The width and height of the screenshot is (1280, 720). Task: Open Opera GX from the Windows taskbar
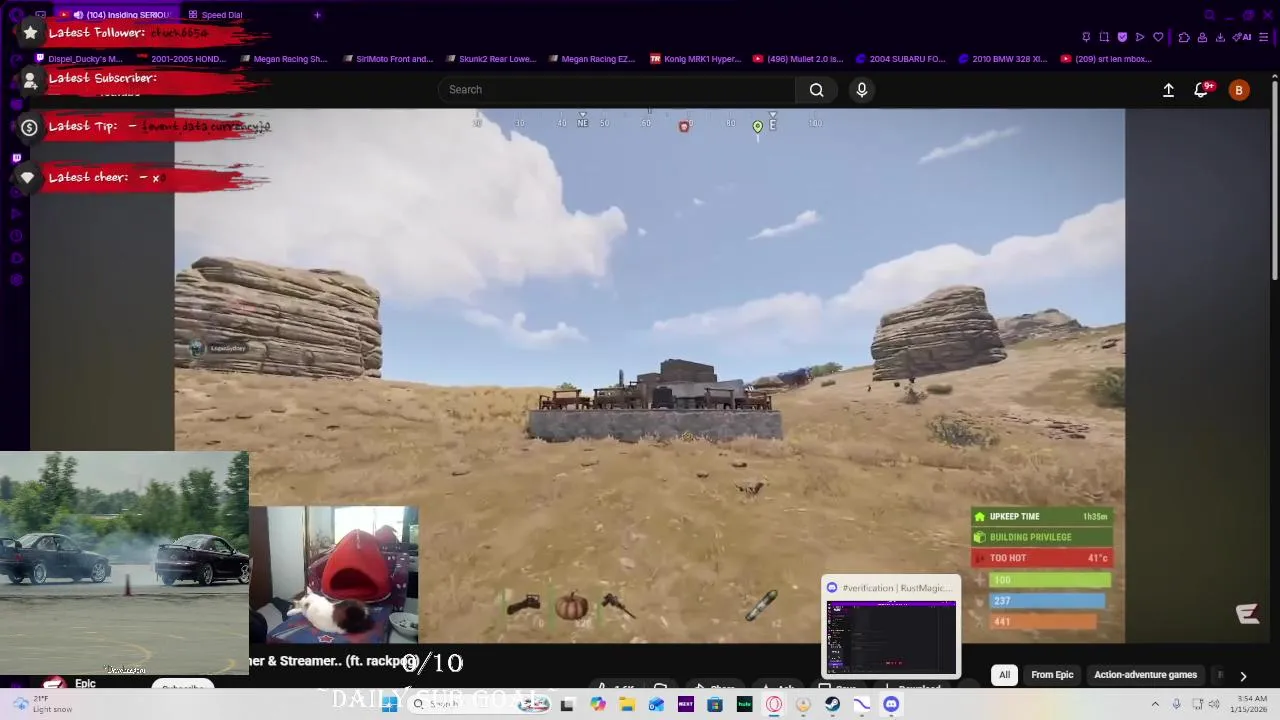pyautogui.click(x=774, y=704)
